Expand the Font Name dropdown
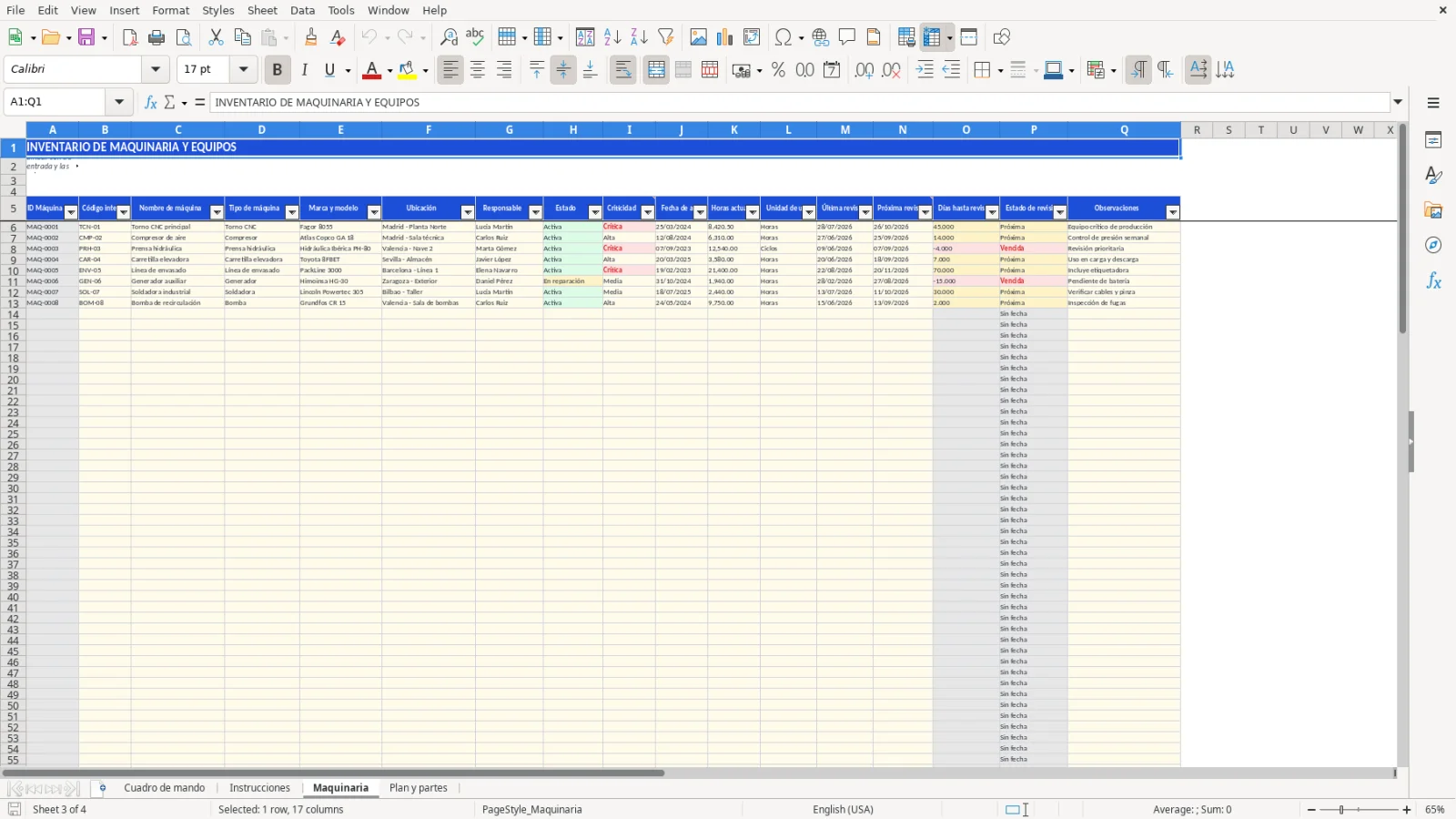This screenshot has width=1456, height=819. [156, 69]
